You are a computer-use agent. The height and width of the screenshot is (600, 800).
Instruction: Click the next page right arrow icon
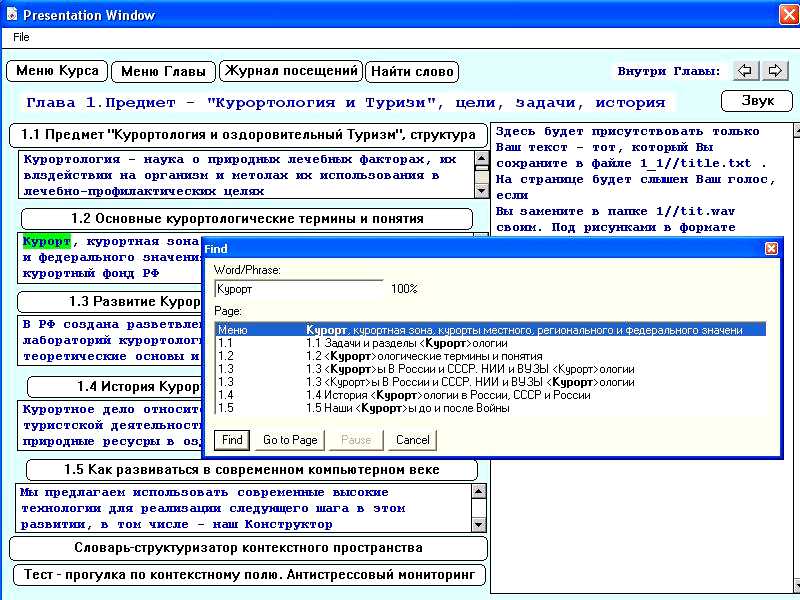tap(775, 71)
